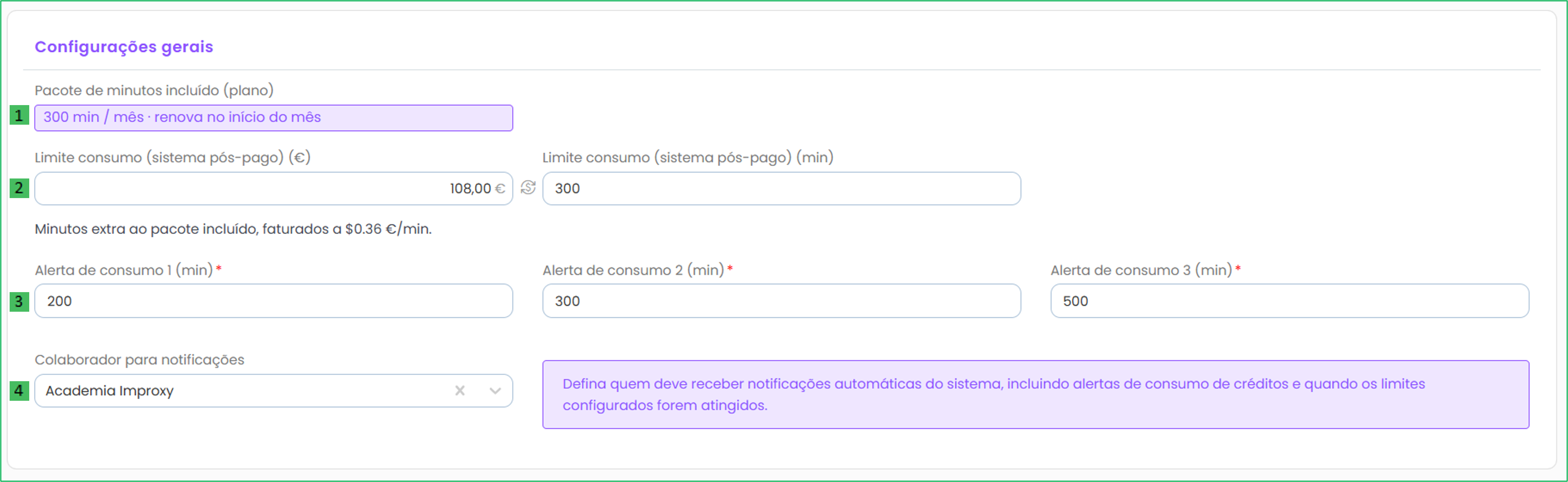Clear the Academia Improxy selection
The height and width of the screenshot is (482, 1568).
[459, 391]
